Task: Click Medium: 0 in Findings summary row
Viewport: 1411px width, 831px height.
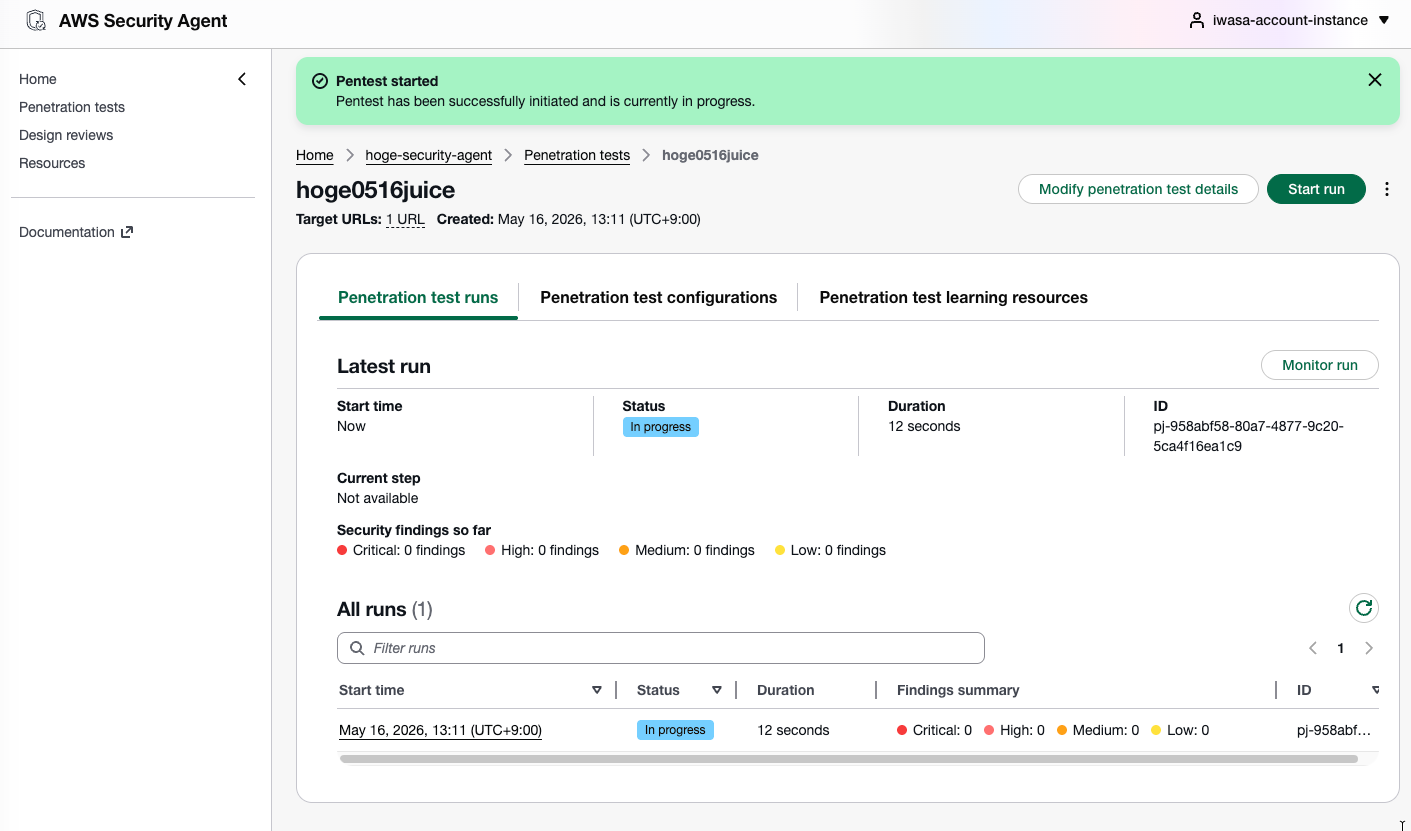Action: point(1098,730)
